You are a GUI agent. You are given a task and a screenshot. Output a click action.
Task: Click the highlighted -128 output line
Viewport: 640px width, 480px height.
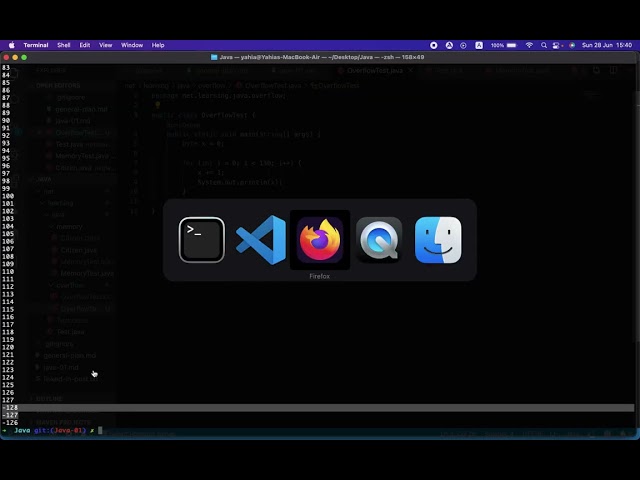click(318, 407)
